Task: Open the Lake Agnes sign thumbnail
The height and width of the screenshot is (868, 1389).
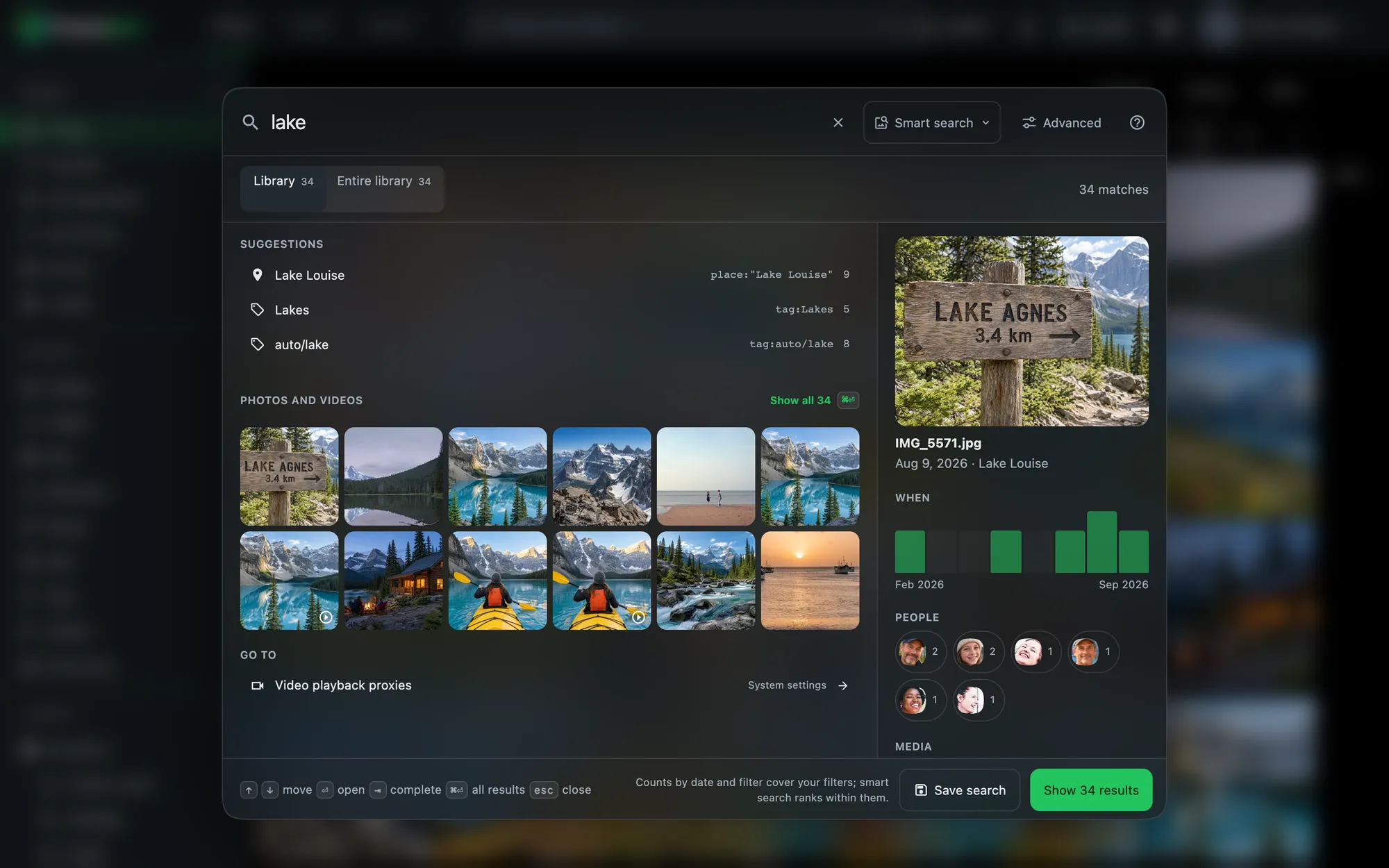Action: [289, 476]
